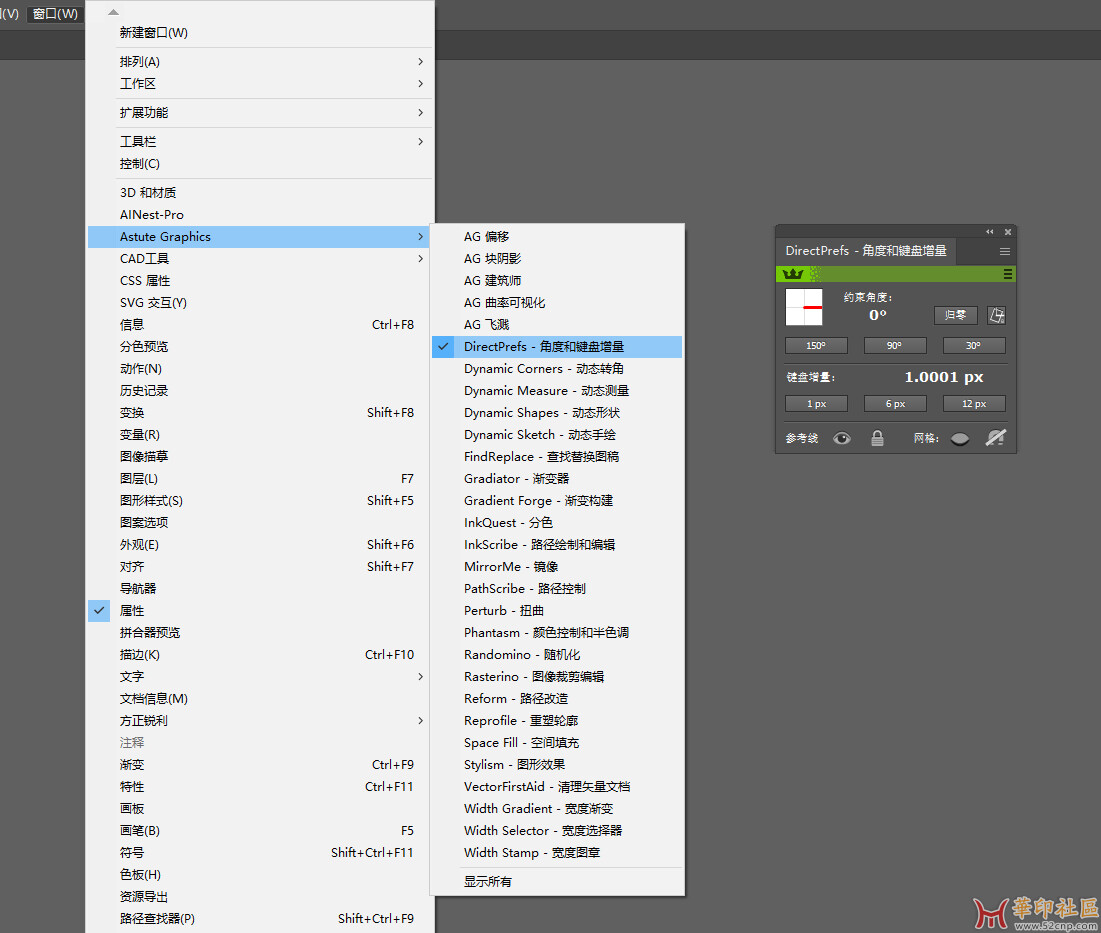Viewport: 1101px width, 933px height.
Task: Uncheck DirectPrefs - 角度和键盘增量 item
Action: tap(557, 347)
